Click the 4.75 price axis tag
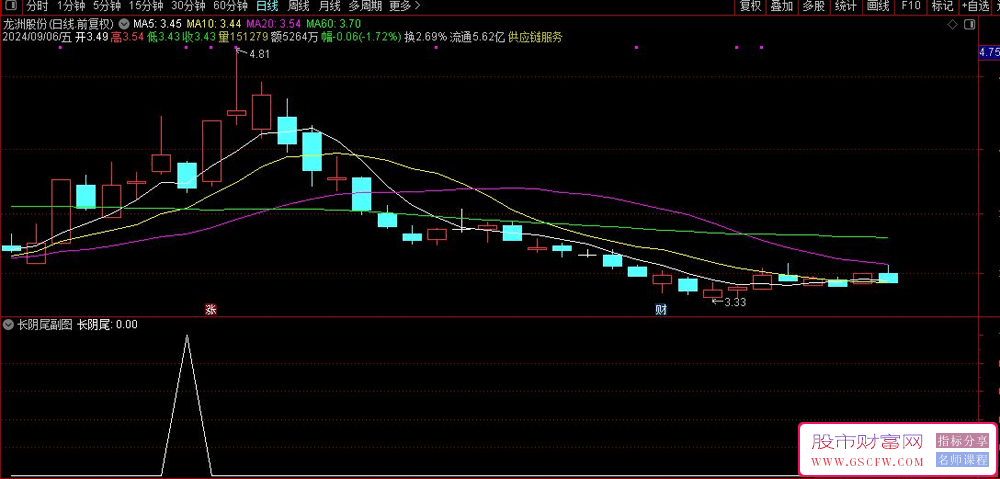The width and height of the screenshot is (1000, 479). (x=989, y=52)
